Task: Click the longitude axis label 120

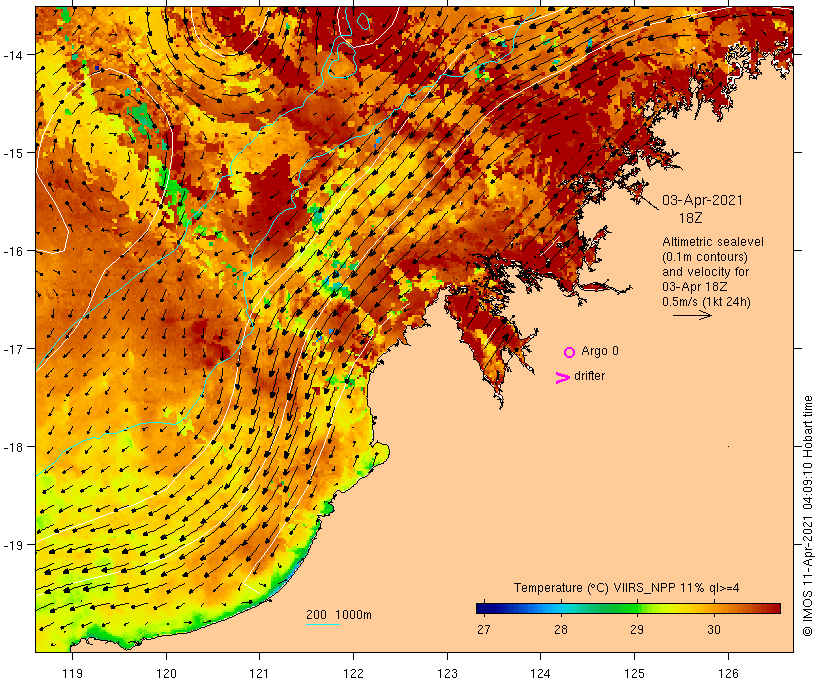Action: (x=166, y=673)
